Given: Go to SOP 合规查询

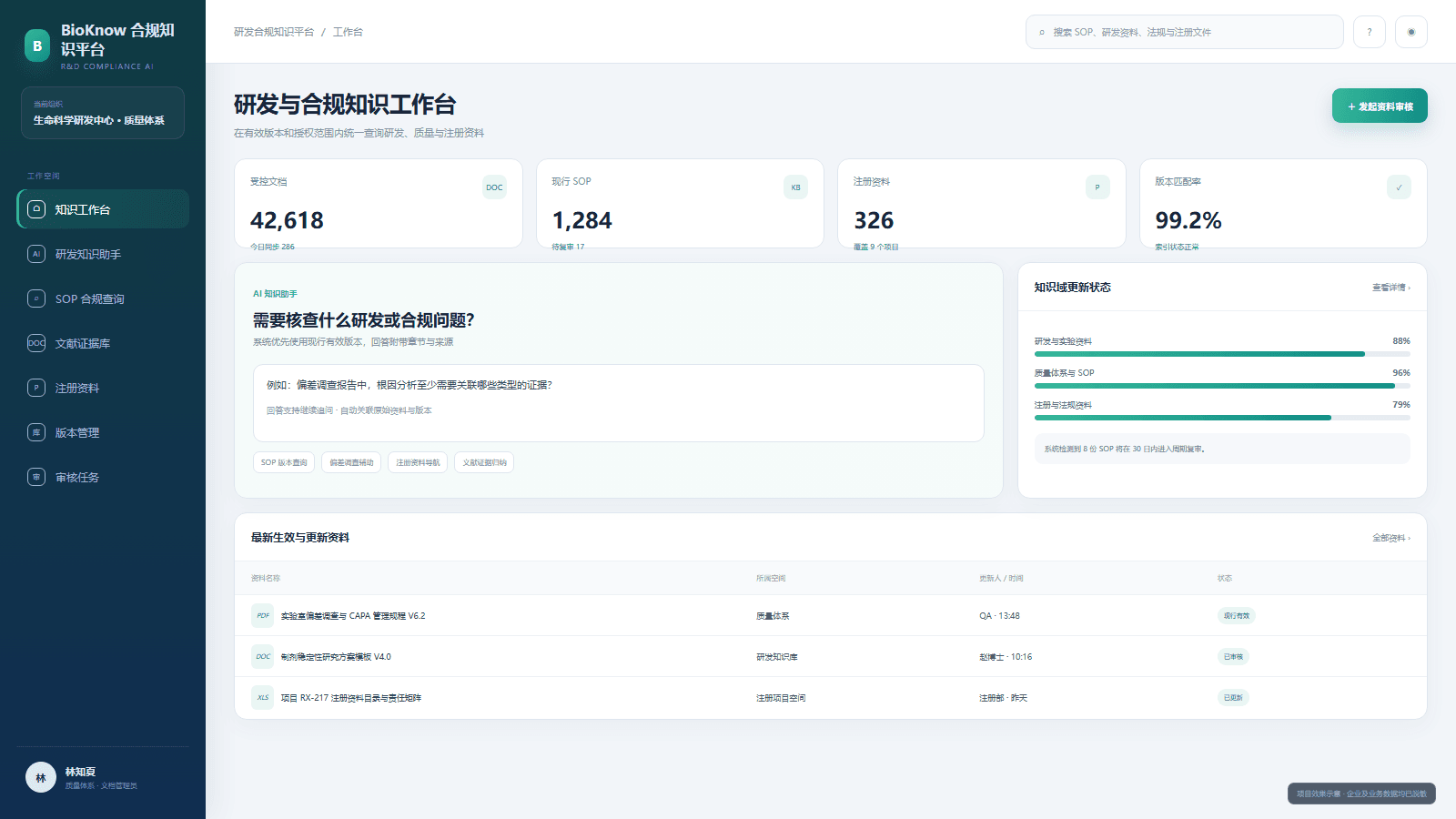Looking at the screenshot, I should pos(103,298).
